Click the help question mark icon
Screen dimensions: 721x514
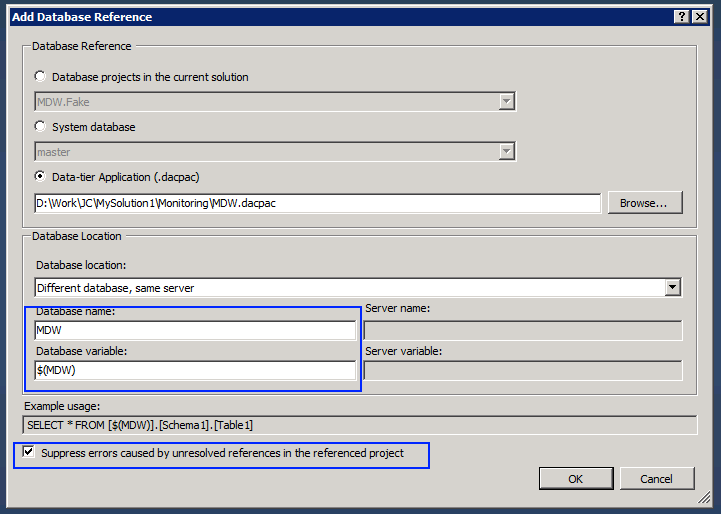tap(681, 17)
